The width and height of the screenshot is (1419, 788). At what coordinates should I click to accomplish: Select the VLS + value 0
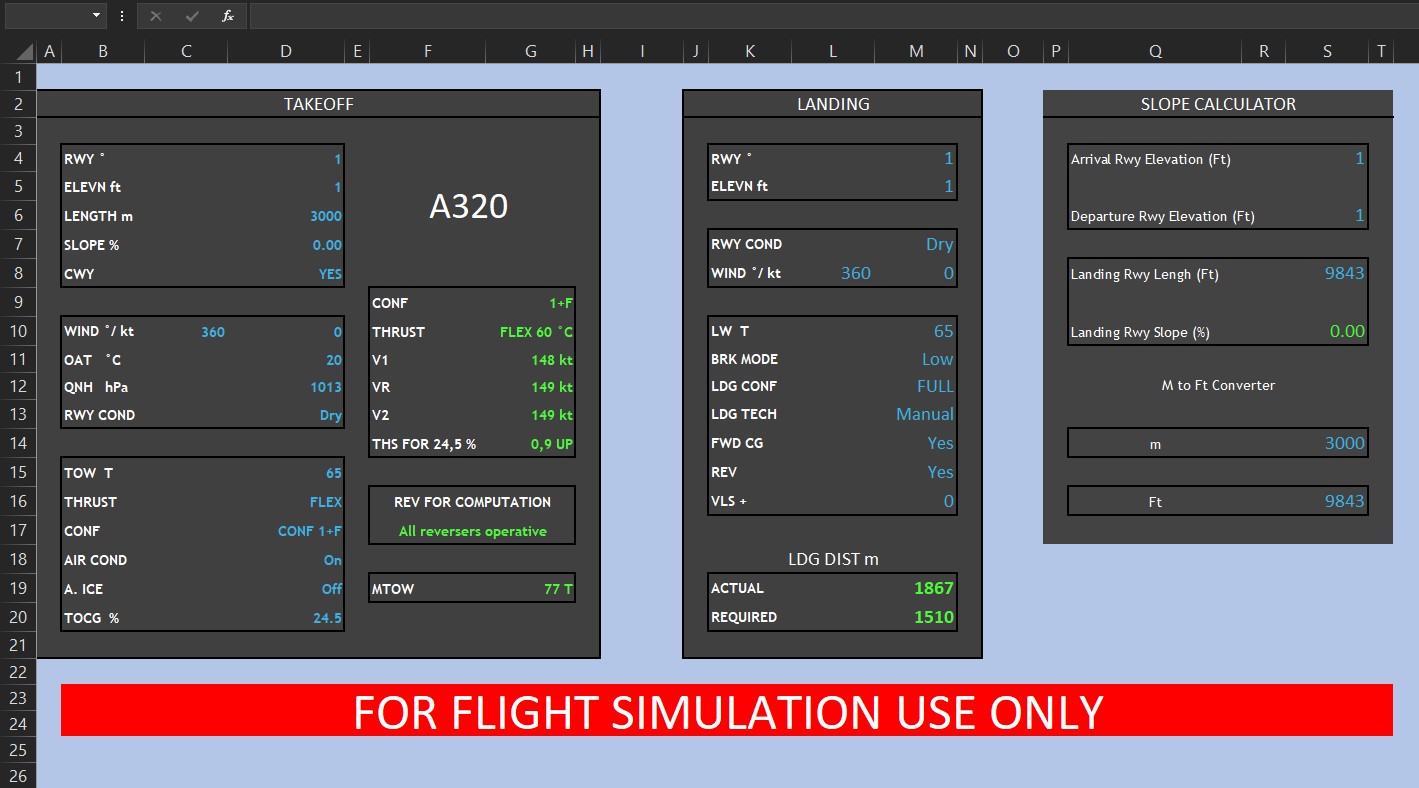pos(949,501)
